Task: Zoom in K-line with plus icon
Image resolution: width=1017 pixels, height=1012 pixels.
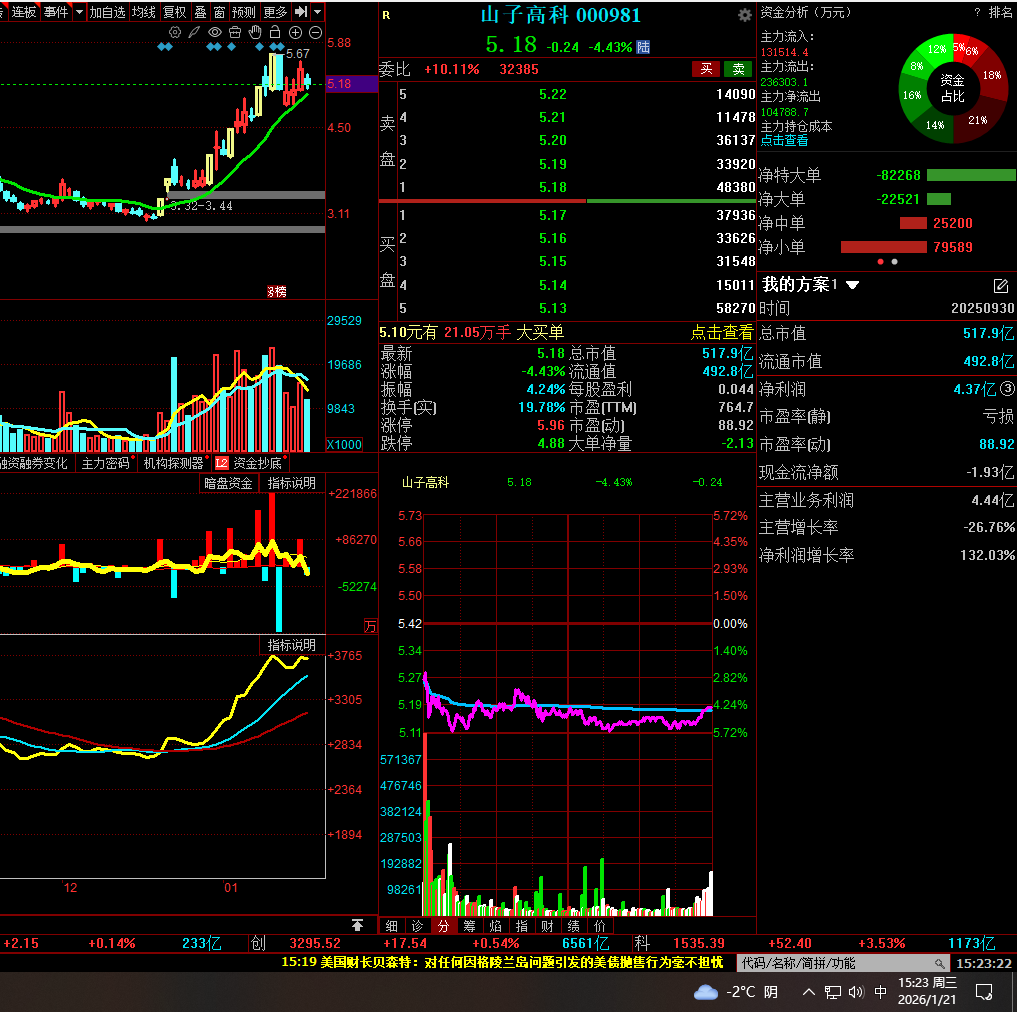Action: tap(295, 32)
